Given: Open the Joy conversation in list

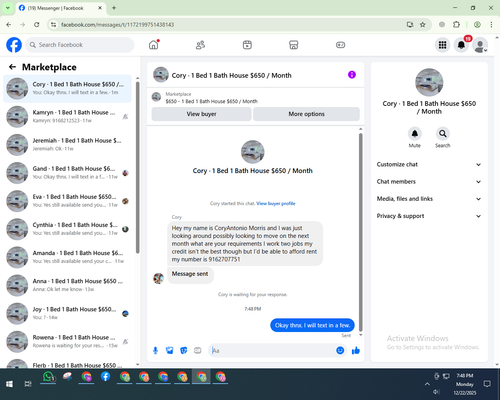Looking at the screenshot, I should pos(67,313).
